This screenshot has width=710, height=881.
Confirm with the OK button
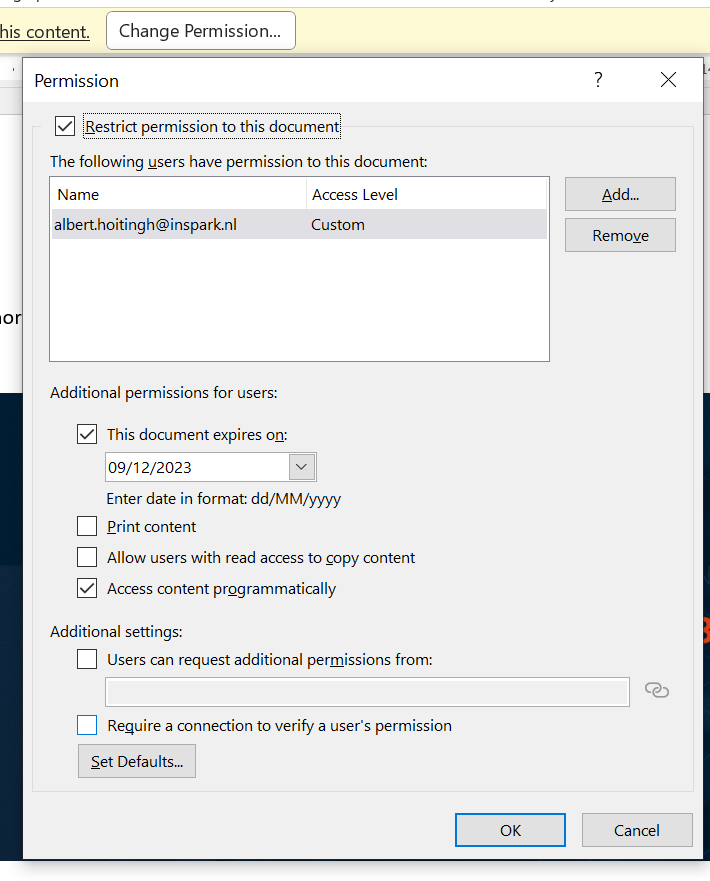(x=510, y=830)
